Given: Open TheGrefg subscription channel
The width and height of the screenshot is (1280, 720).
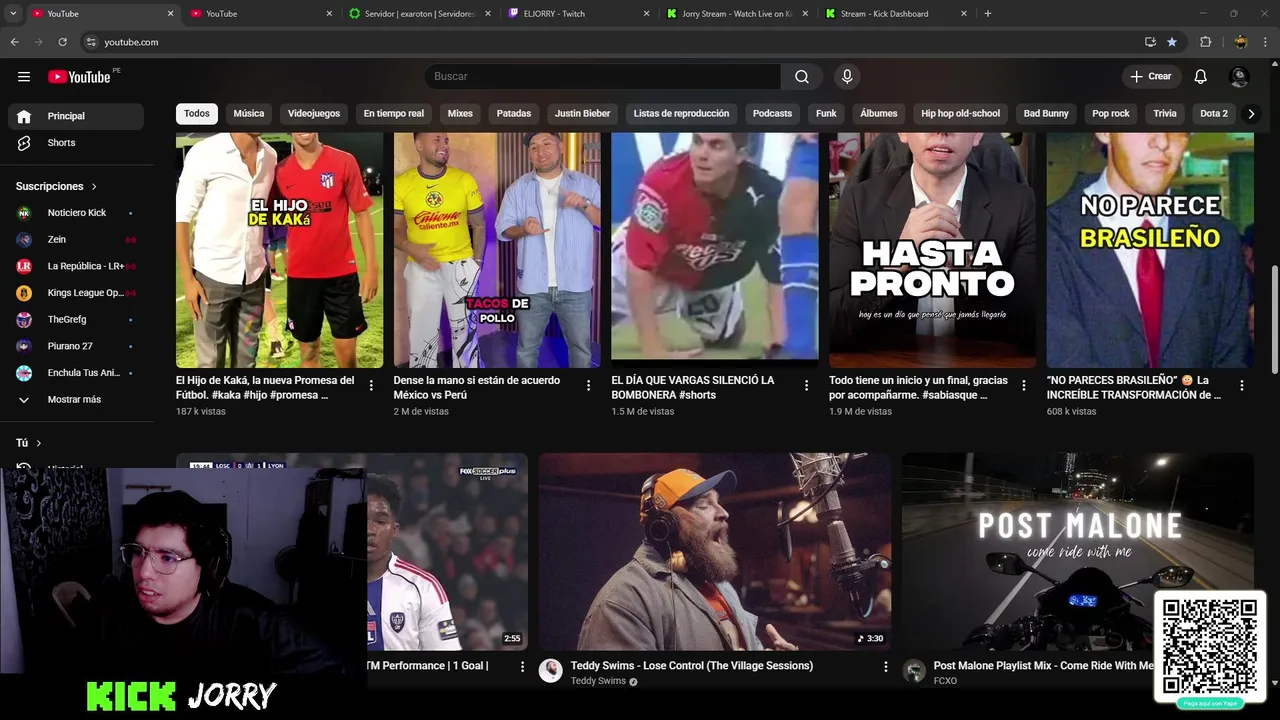Looking at the screenshot, I should coord(76,319).
